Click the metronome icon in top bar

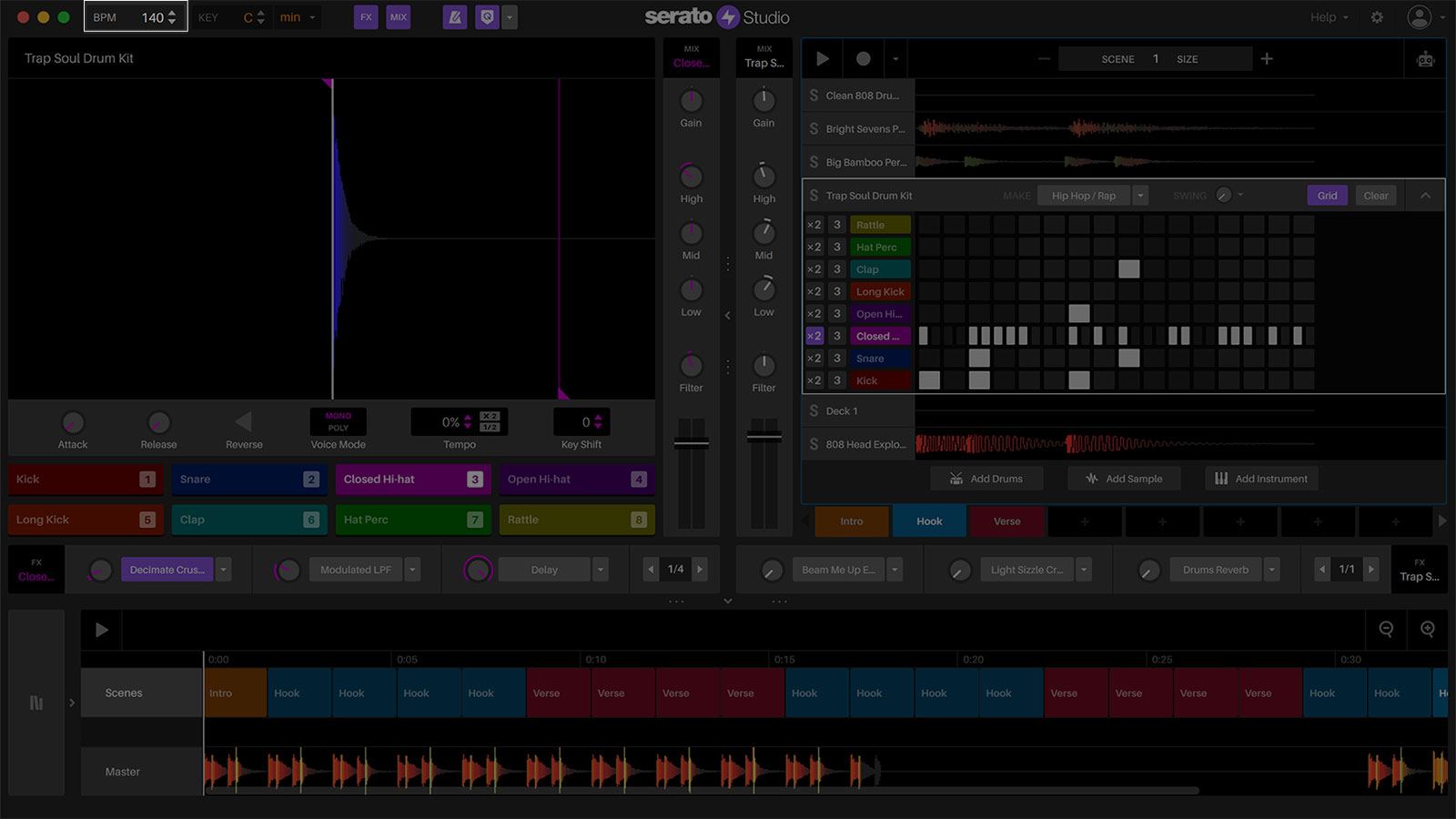455,17
